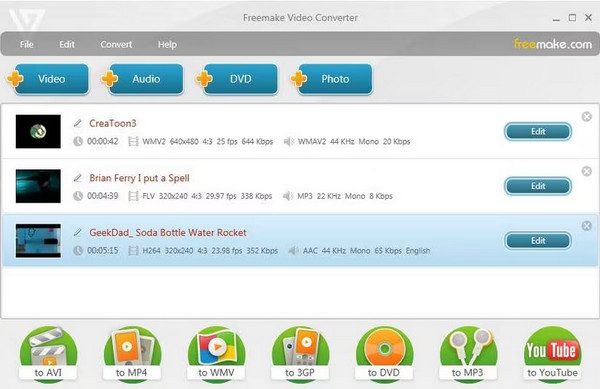Convert to WMV format

click(216, 354)
